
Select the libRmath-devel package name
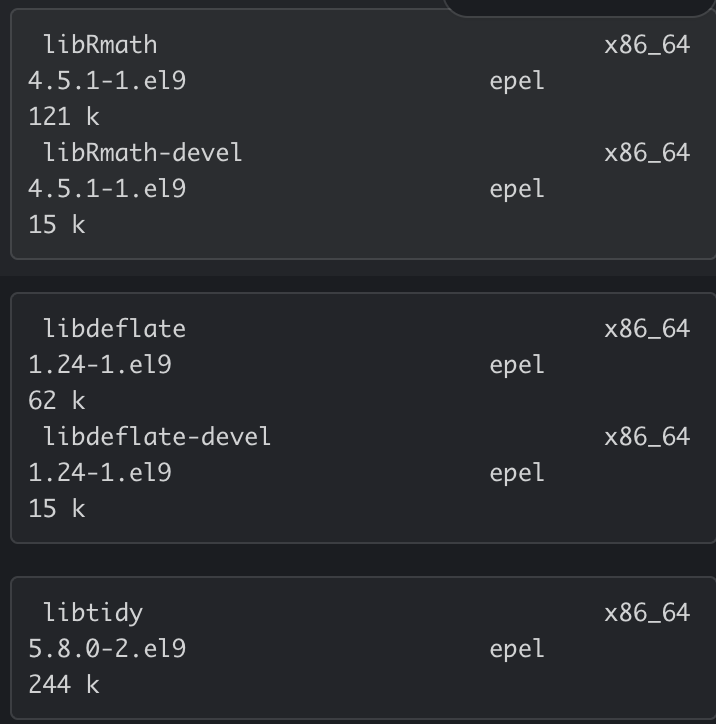click(x=142, y=153)
